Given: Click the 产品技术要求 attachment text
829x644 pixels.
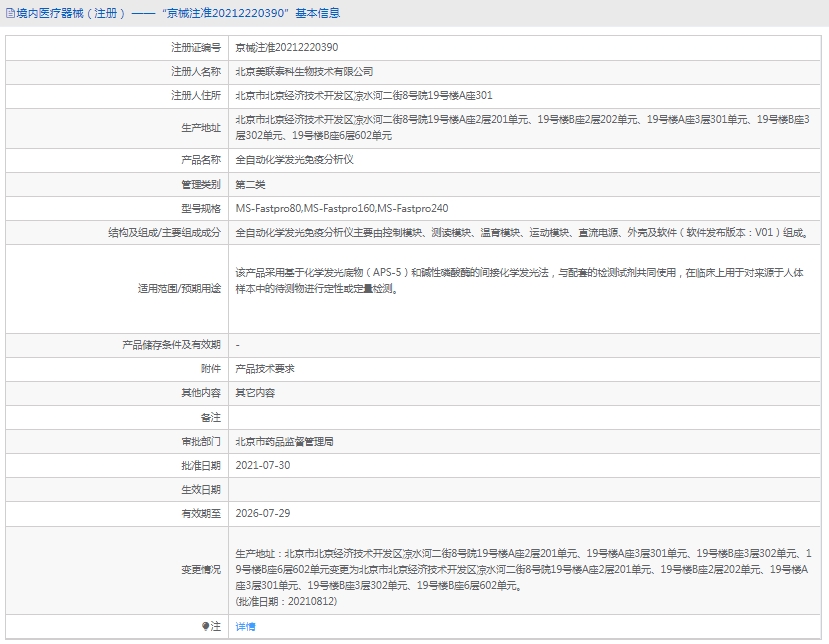Looking at the screenshot, I should (265, 369).
